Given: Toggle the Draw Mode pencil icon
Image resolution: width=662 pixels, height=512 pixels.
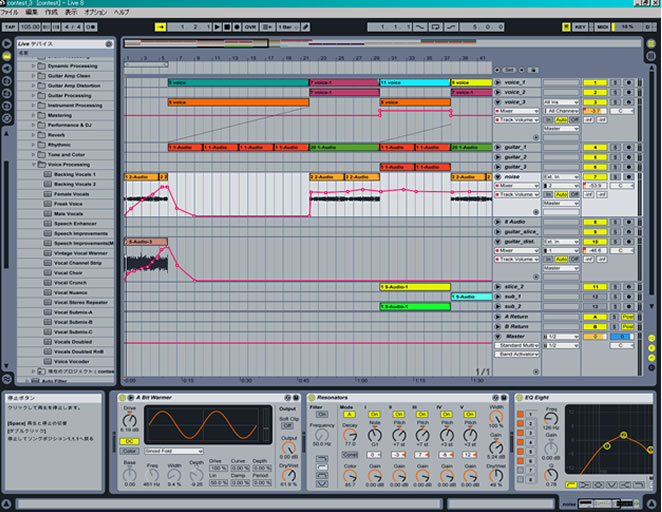Looking at the screenshot, I should click(306, 27).
